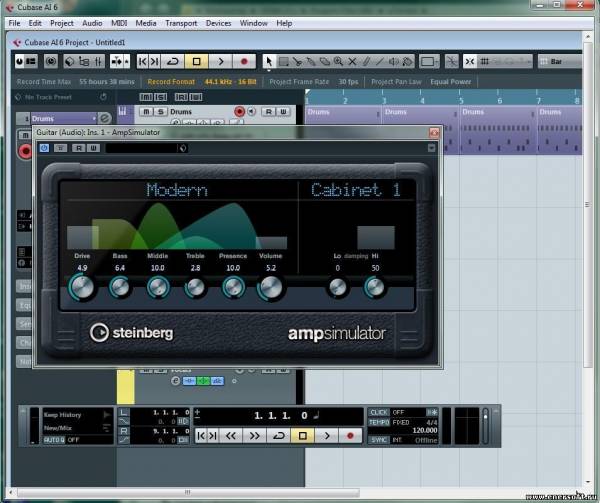
Task: Toggle the CLICK metronome button
Action: [379, 412]
